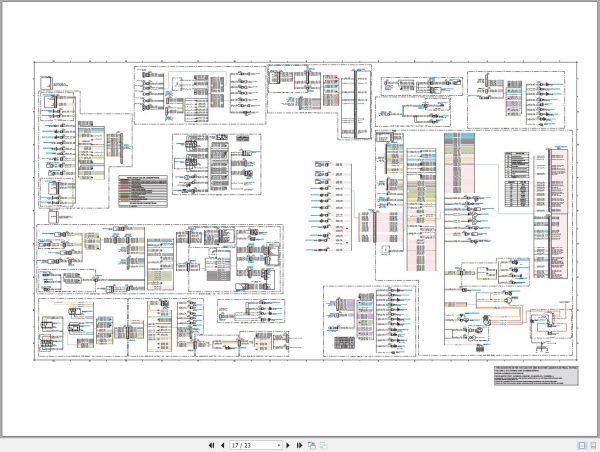Click the gray notes box below diagram
Image resolution: width=600 pixels, height=452 pixels.
536,376
